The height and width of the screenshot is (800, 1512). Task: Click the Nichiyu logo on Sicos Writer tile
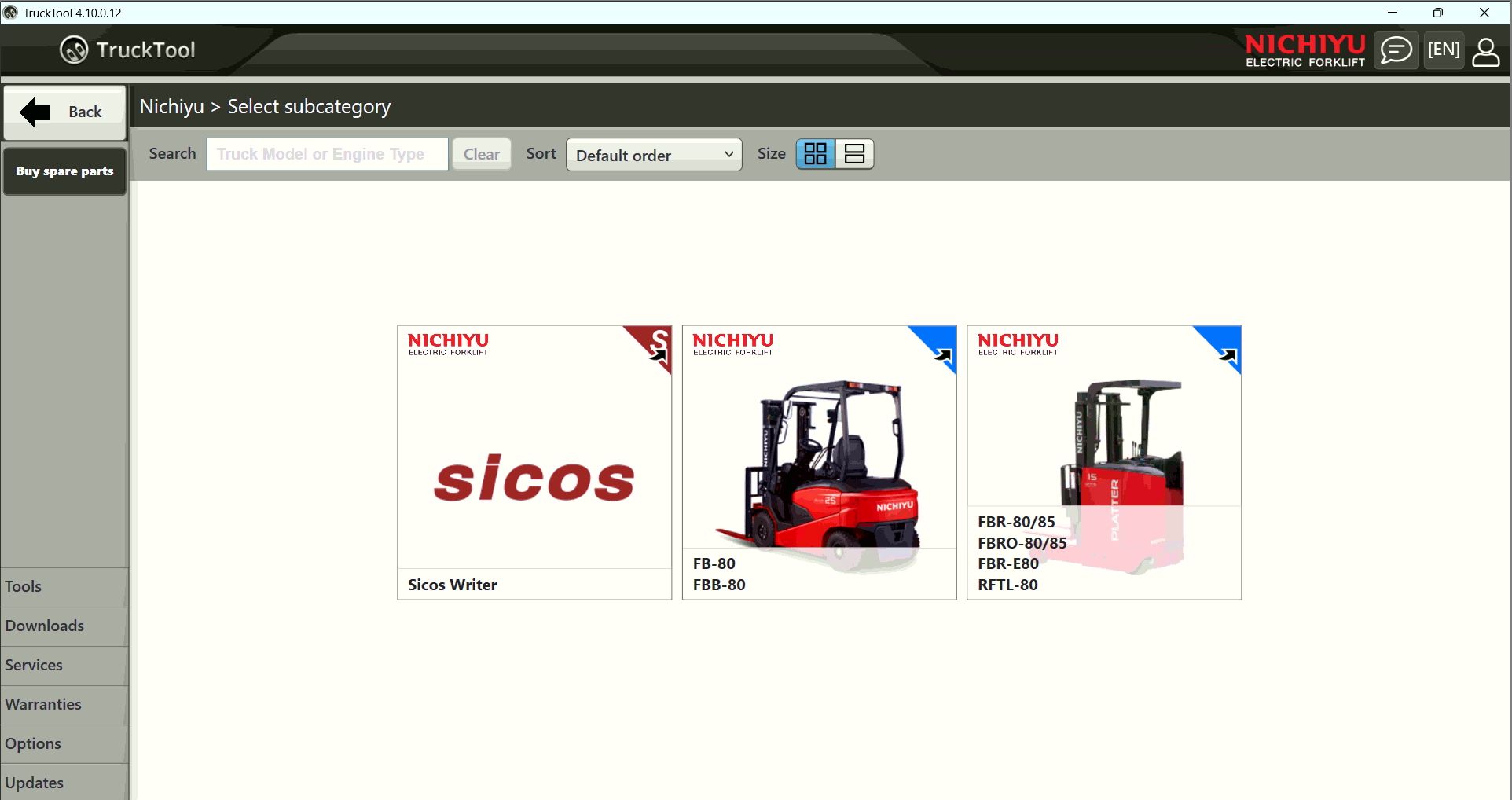point(448,344)
